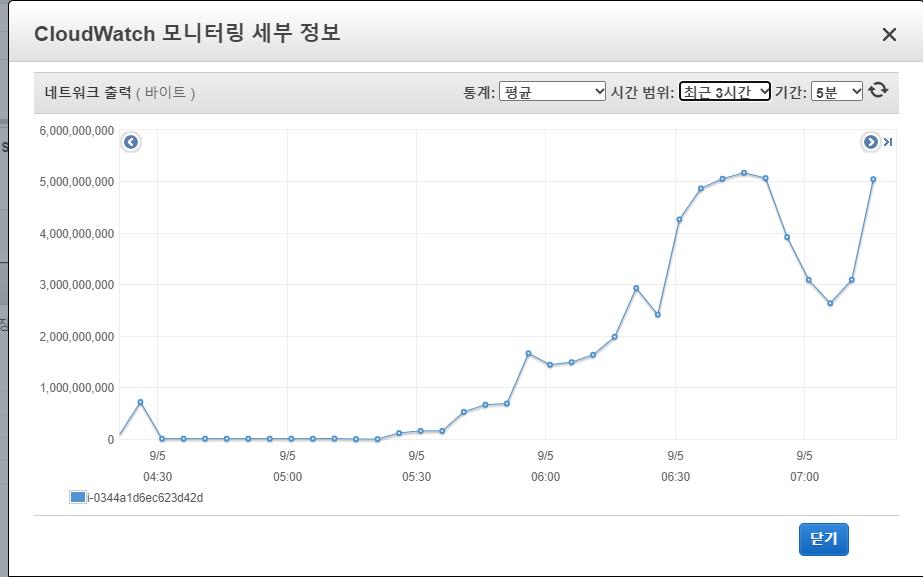Click the 07:00 time axis label
The width and height of the screenshot is (923, 577).
(804, 477)
